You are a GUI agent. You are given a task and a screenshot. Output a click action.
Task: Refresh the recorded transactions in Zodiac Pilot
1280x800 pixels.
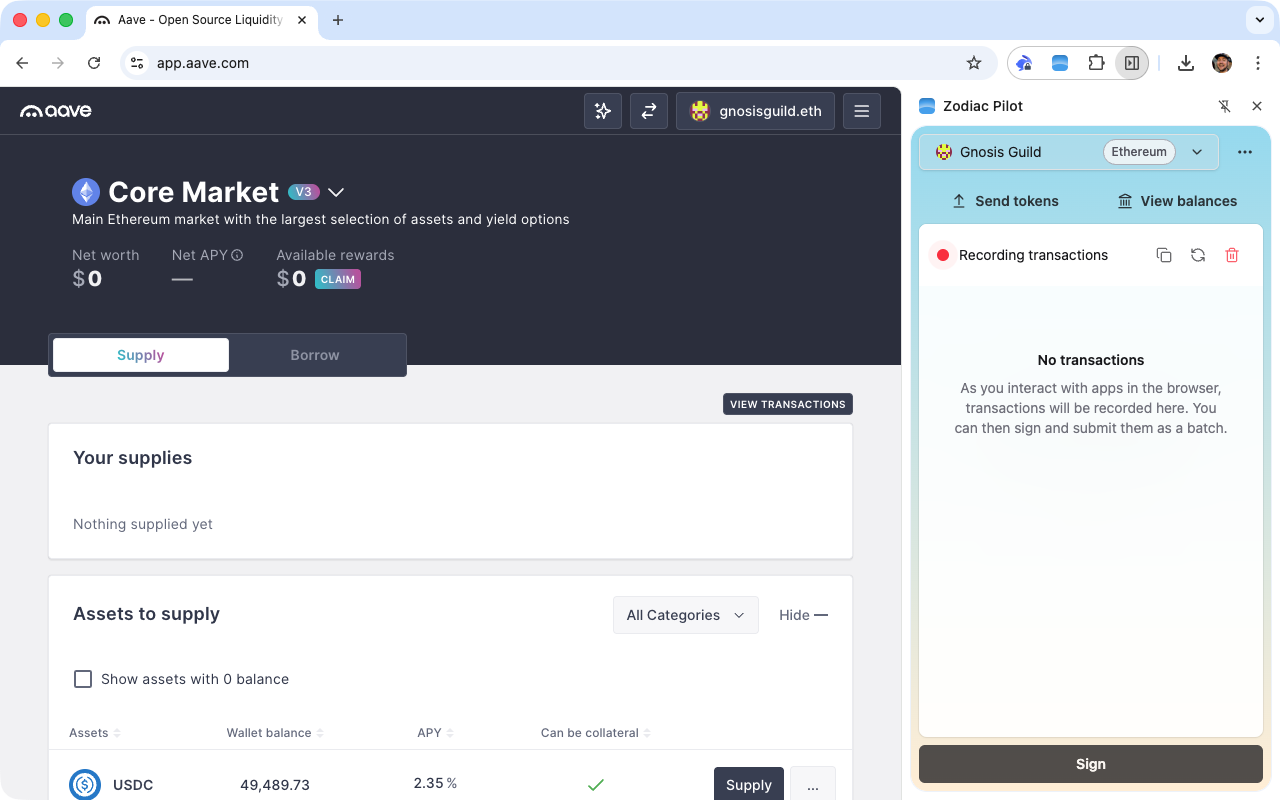click(x=1198, y=255)
